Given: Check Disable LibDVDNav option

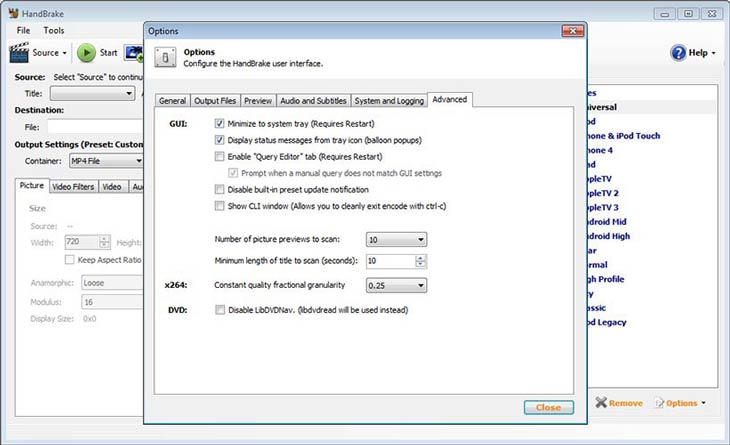Looking at the screenshot, I should click(220, 310).
